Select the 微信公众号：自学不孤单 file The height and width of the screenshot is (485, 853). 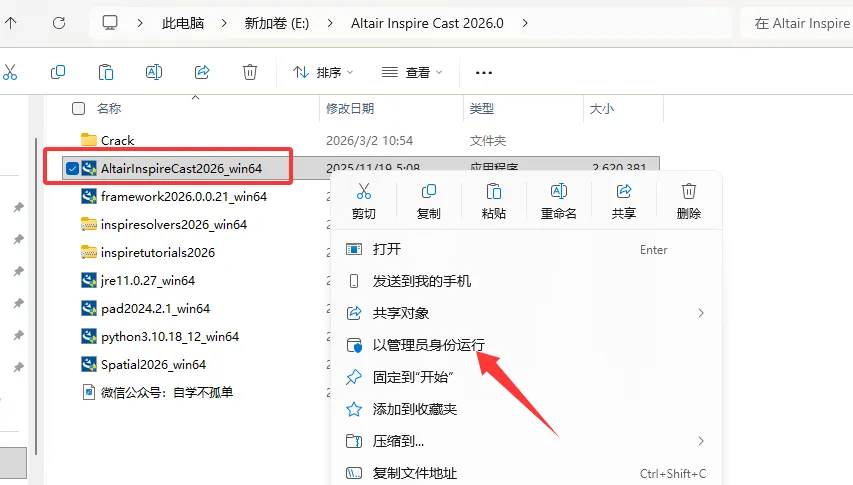[x=167, y=392]
